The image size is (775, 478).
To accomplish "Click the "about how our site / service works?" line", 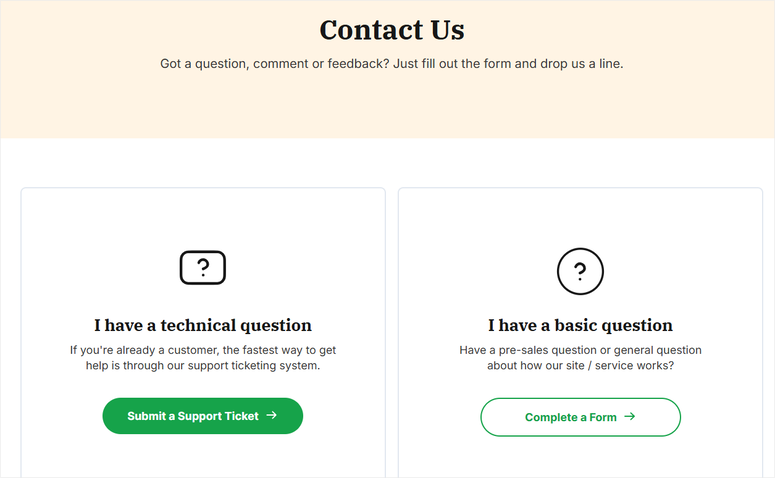I will point(580,366).
